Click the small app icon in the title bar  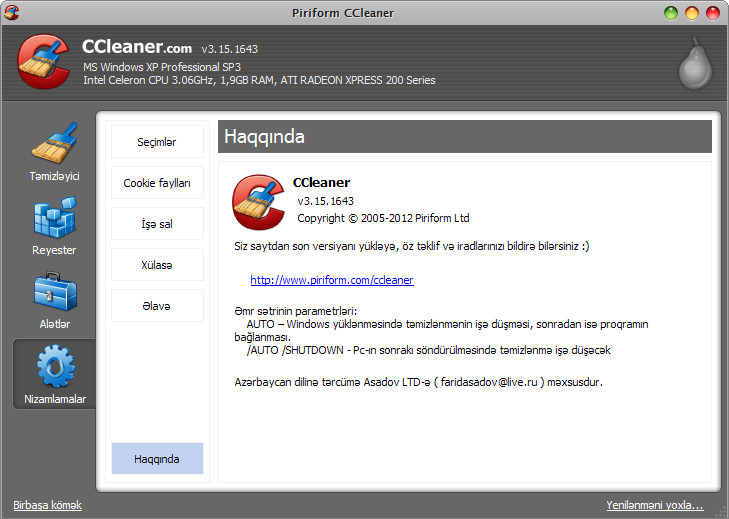click(x=11, y=12)
